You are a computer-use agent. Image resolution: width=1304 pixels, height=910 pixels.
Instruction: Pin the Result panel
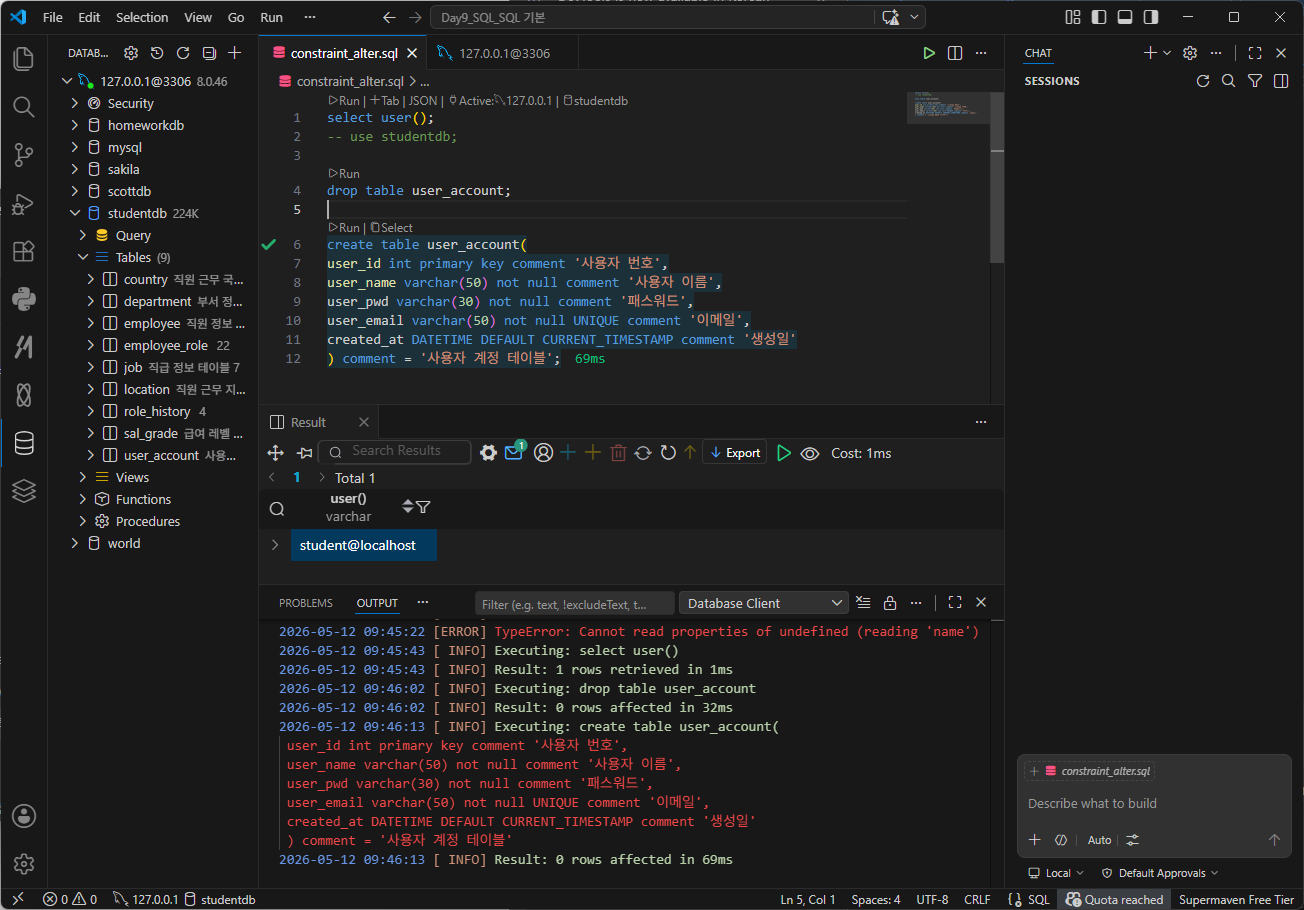point(305,453)
